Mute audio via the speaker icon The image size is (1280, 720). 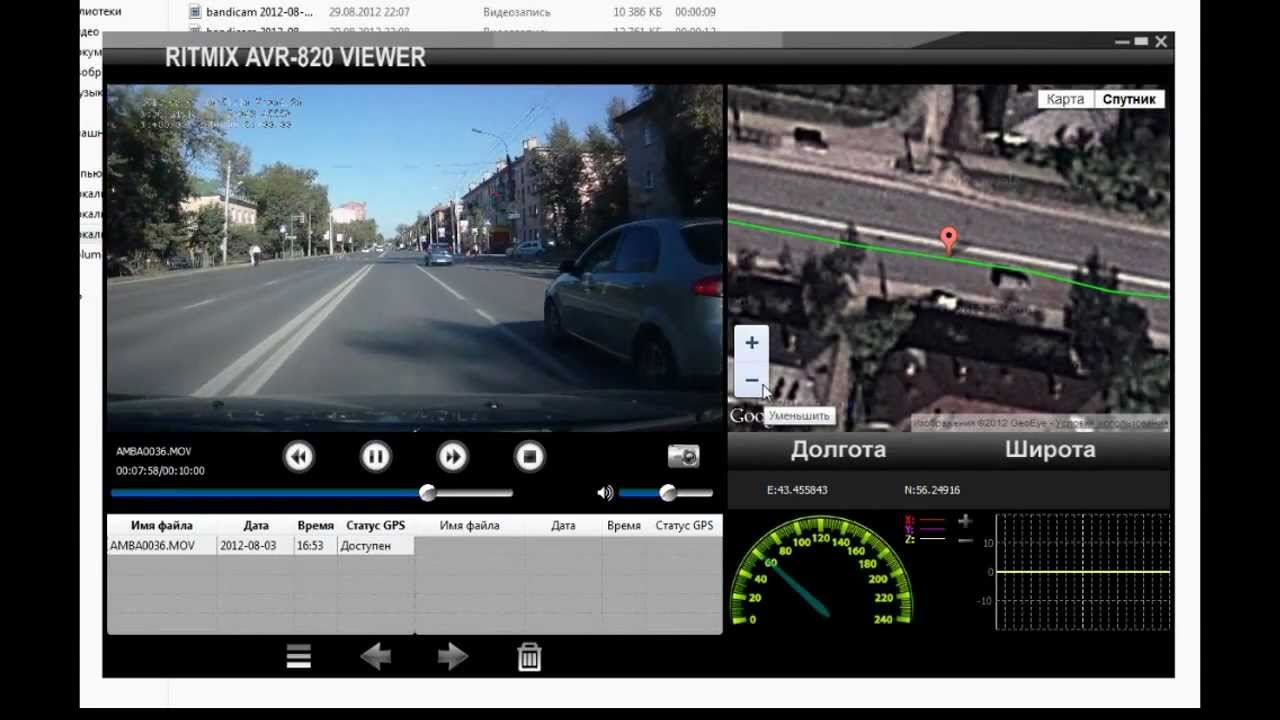point(605,493)
